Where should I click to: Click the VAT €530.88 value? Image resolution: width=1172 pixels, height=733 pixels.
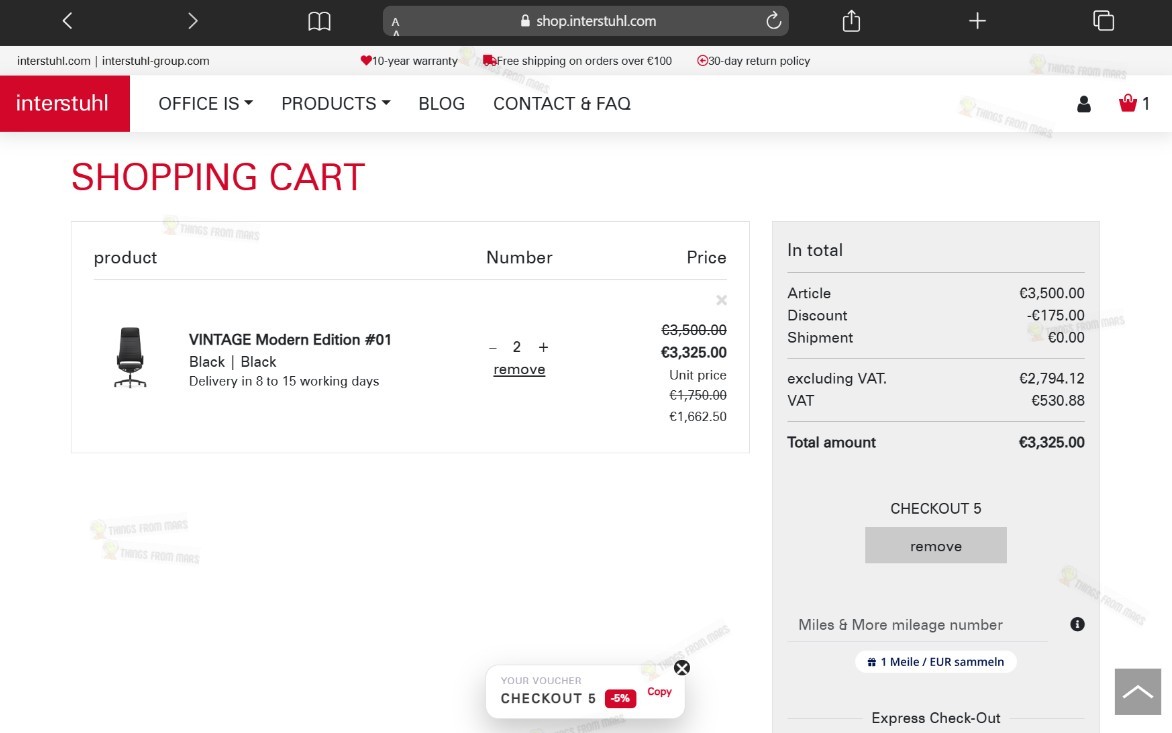[1058, 400]
